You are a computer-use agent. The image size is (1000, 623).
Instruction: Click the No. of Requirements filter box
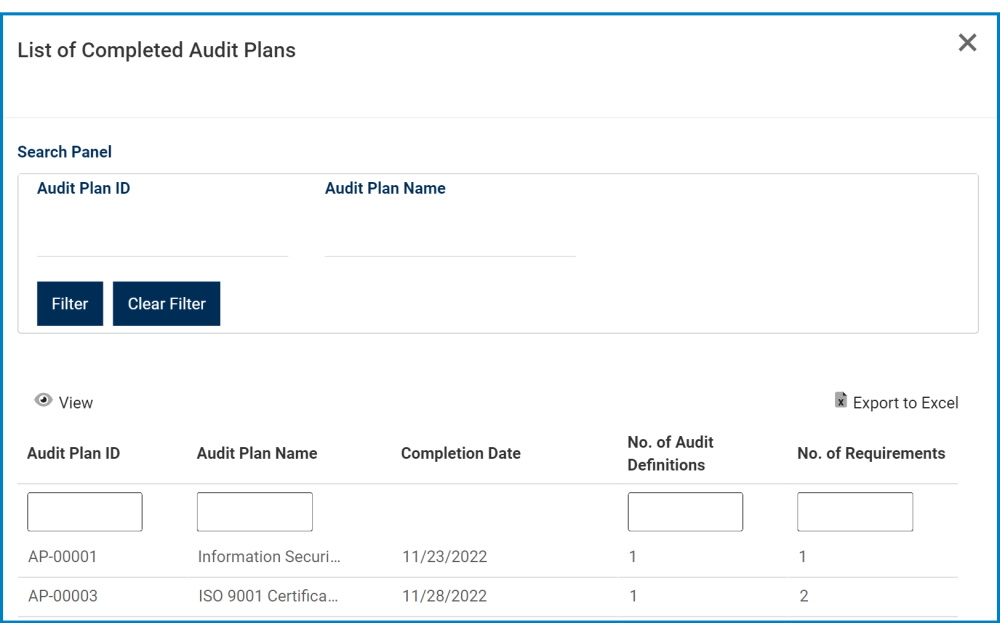854,511
